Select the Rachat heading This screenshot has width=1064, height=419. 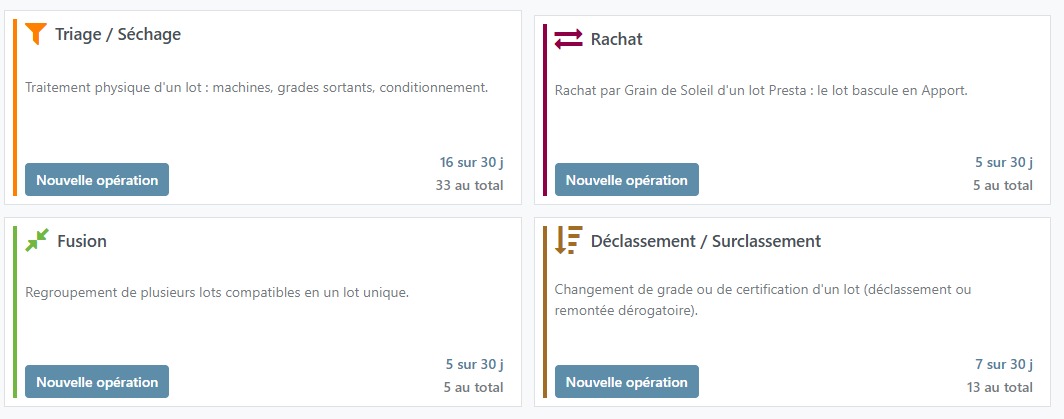click(616, 39)
